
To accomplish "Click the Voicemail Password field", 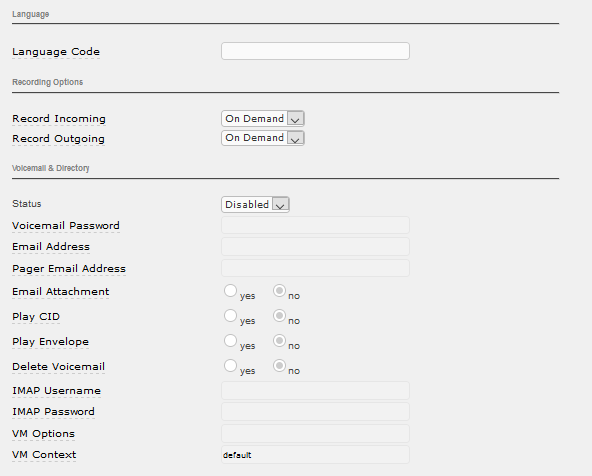I will [x=315, y=225].
